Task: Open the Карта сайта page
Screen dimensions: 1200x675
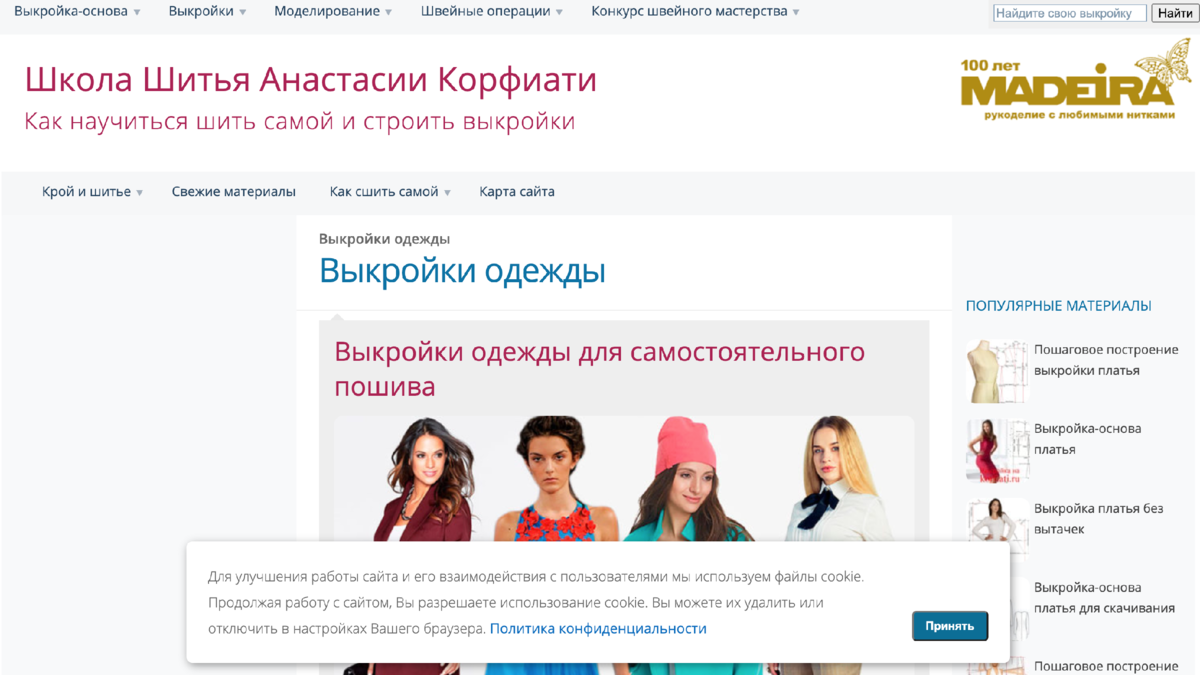Action: pyautogui.click(x=517, y=191)
